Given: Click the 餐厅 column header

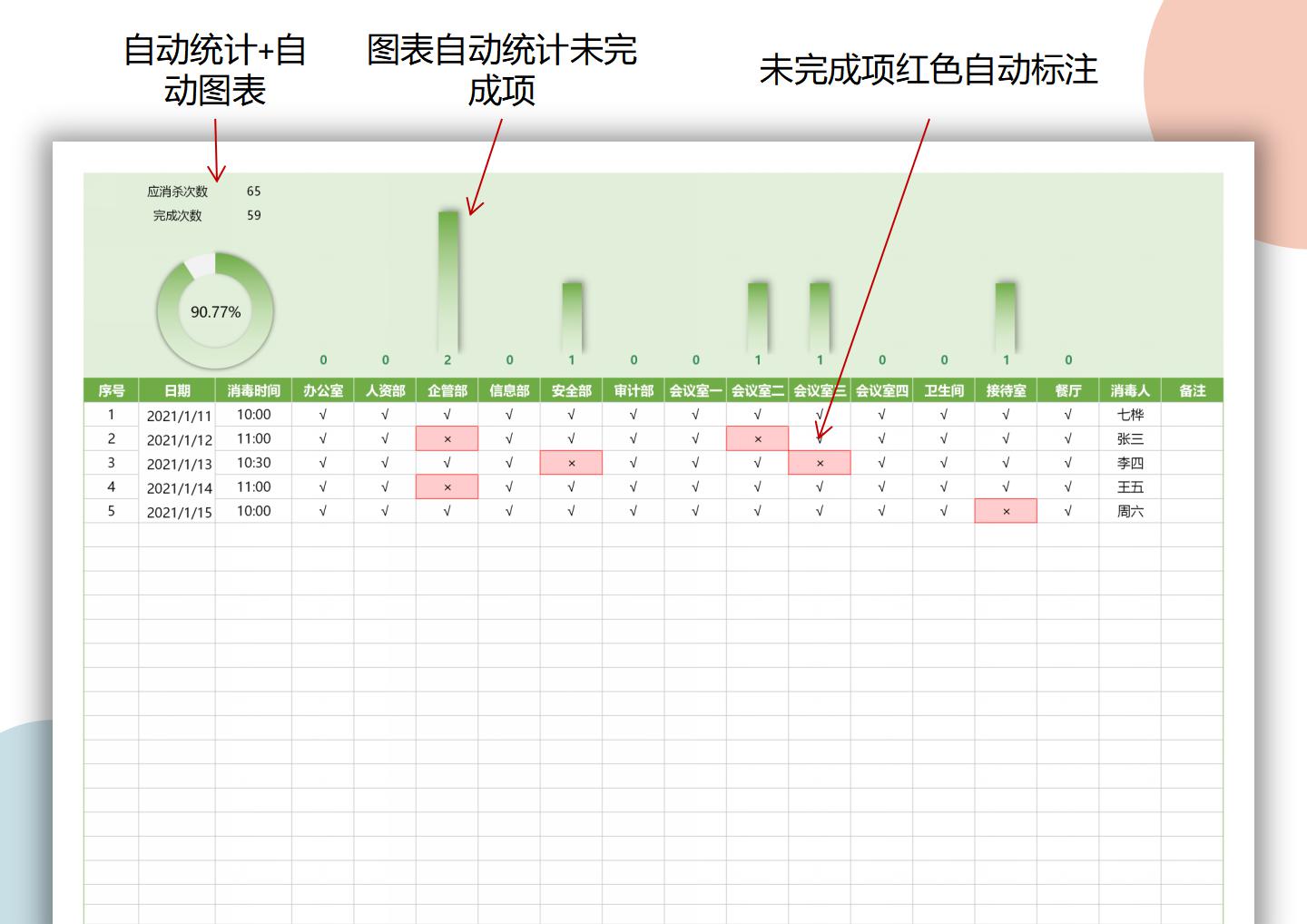Looking at the screenshot, I should tap(1068, 390).
